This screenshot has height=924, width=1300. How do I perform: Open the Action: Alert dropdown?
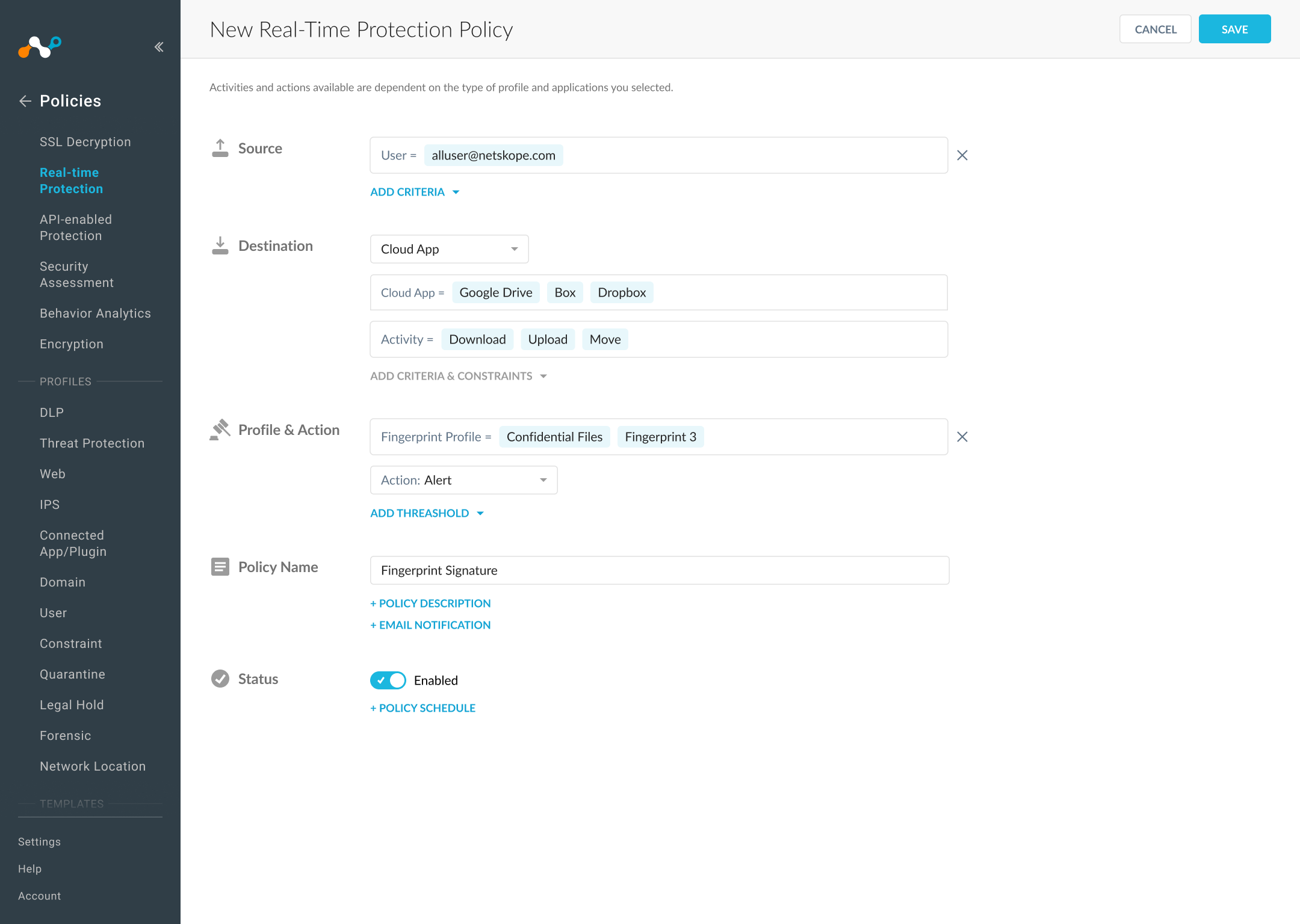click(x=463, y=480)
